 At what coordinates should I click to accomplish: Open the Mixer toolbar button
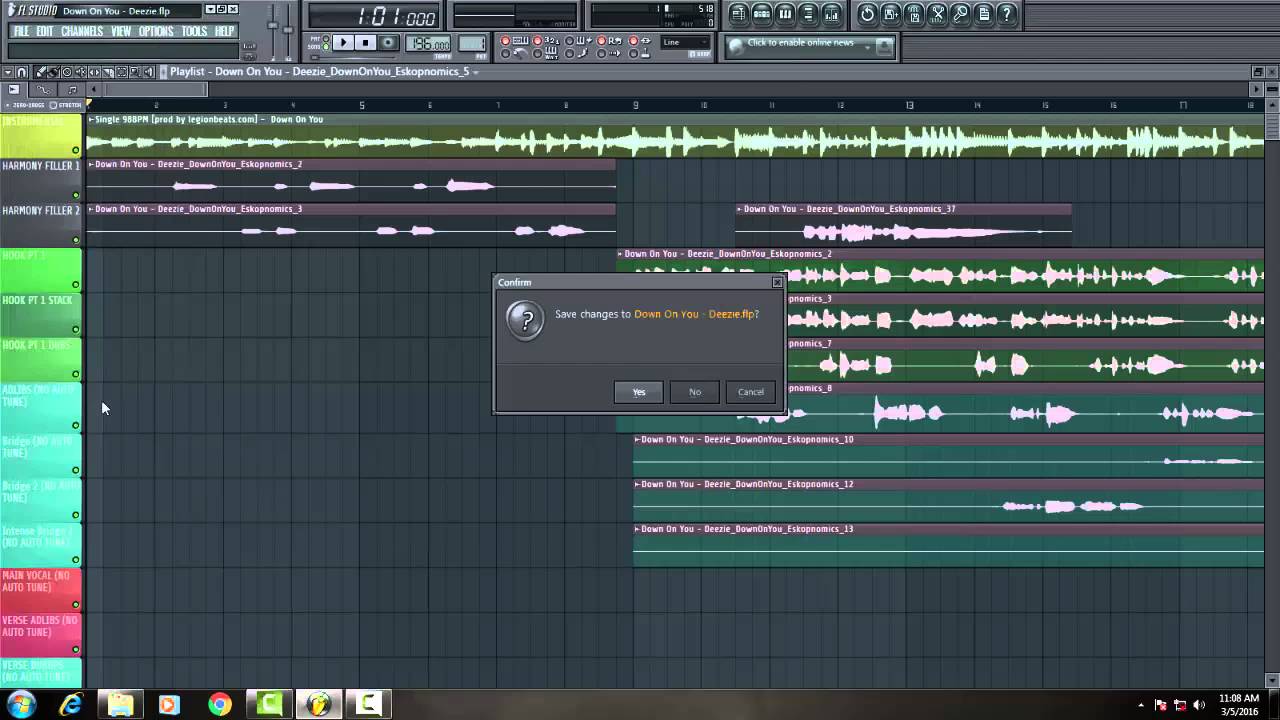click(x=832, y=13)
